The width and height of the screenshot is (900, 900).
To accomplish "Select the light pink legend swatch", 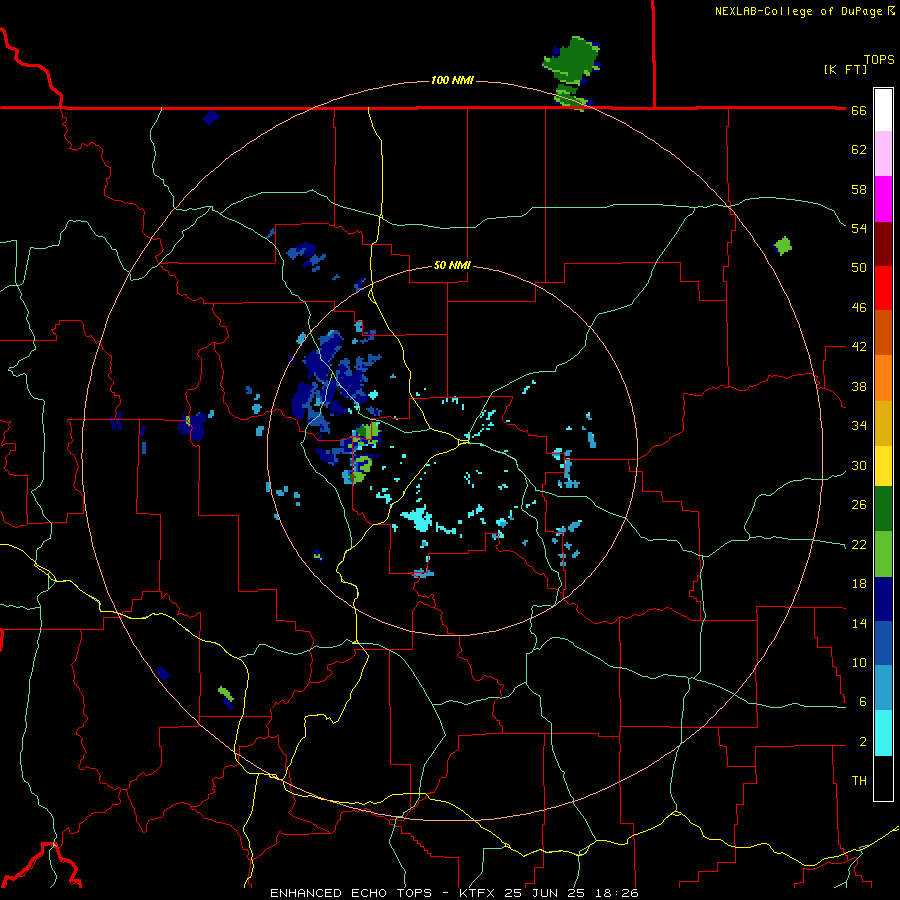I will (883, 154).
